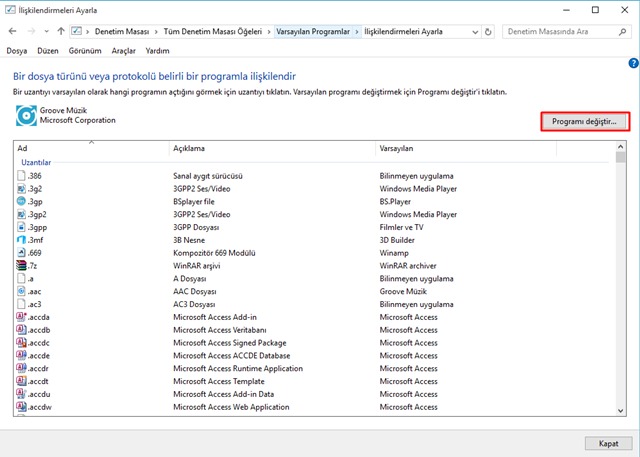Select the .3gp BSplayer icon
This screenshot has height=457, width=640.
(21, 201)
